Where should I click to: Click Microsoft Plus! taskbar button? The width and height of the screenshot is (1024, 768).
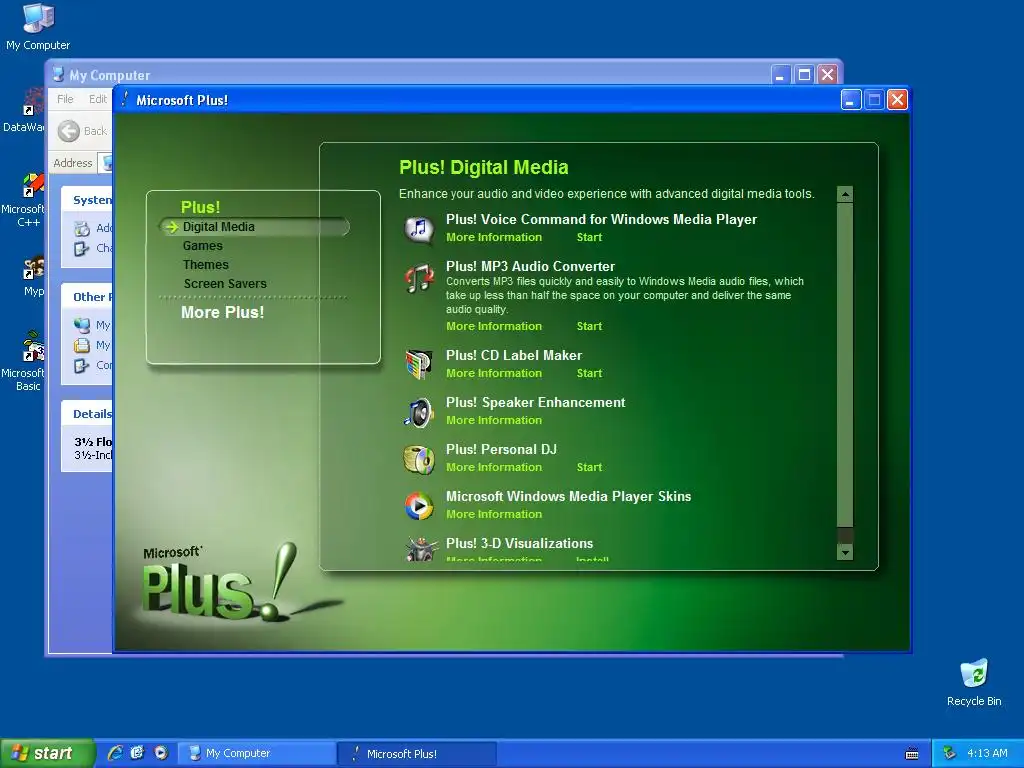pyautogui.click(x=417, y=753)
